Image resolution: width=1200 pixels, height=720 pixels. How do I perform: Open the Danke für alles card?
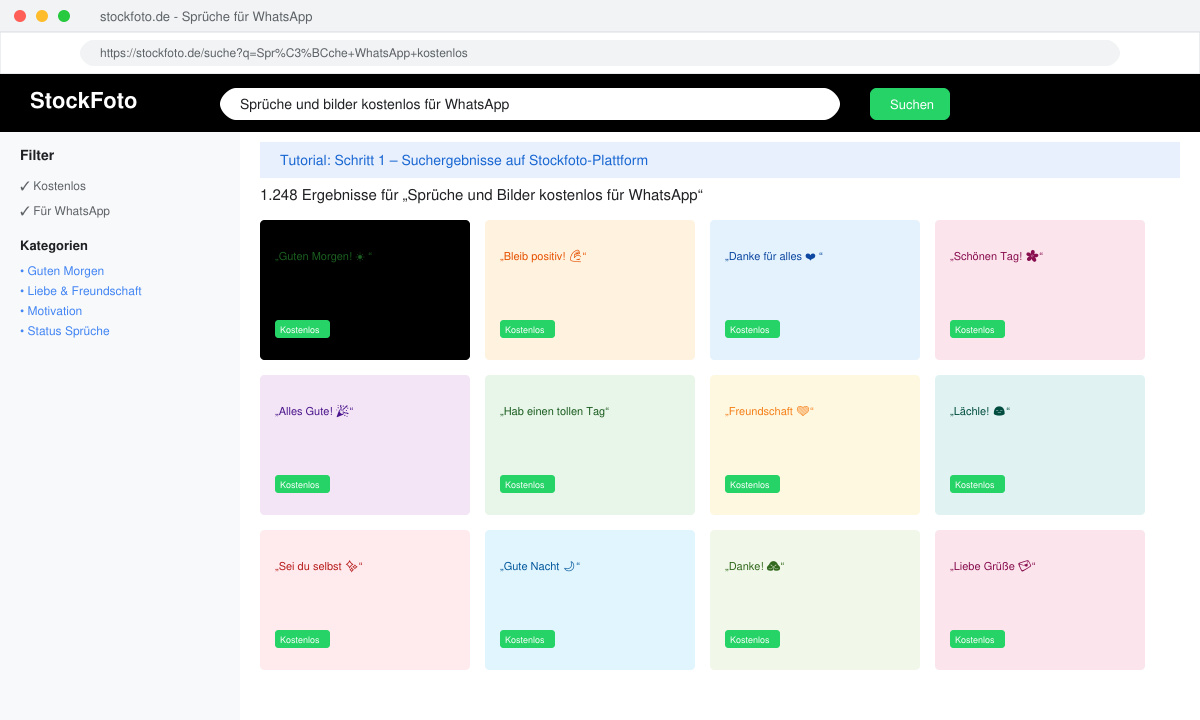point(815,290)
